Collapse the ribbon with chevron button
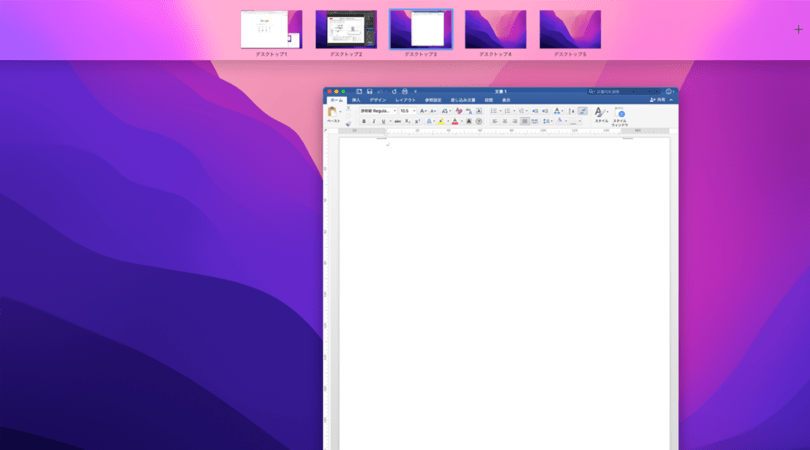The width and height of the screenshot is (810, 450). (671, 100)
